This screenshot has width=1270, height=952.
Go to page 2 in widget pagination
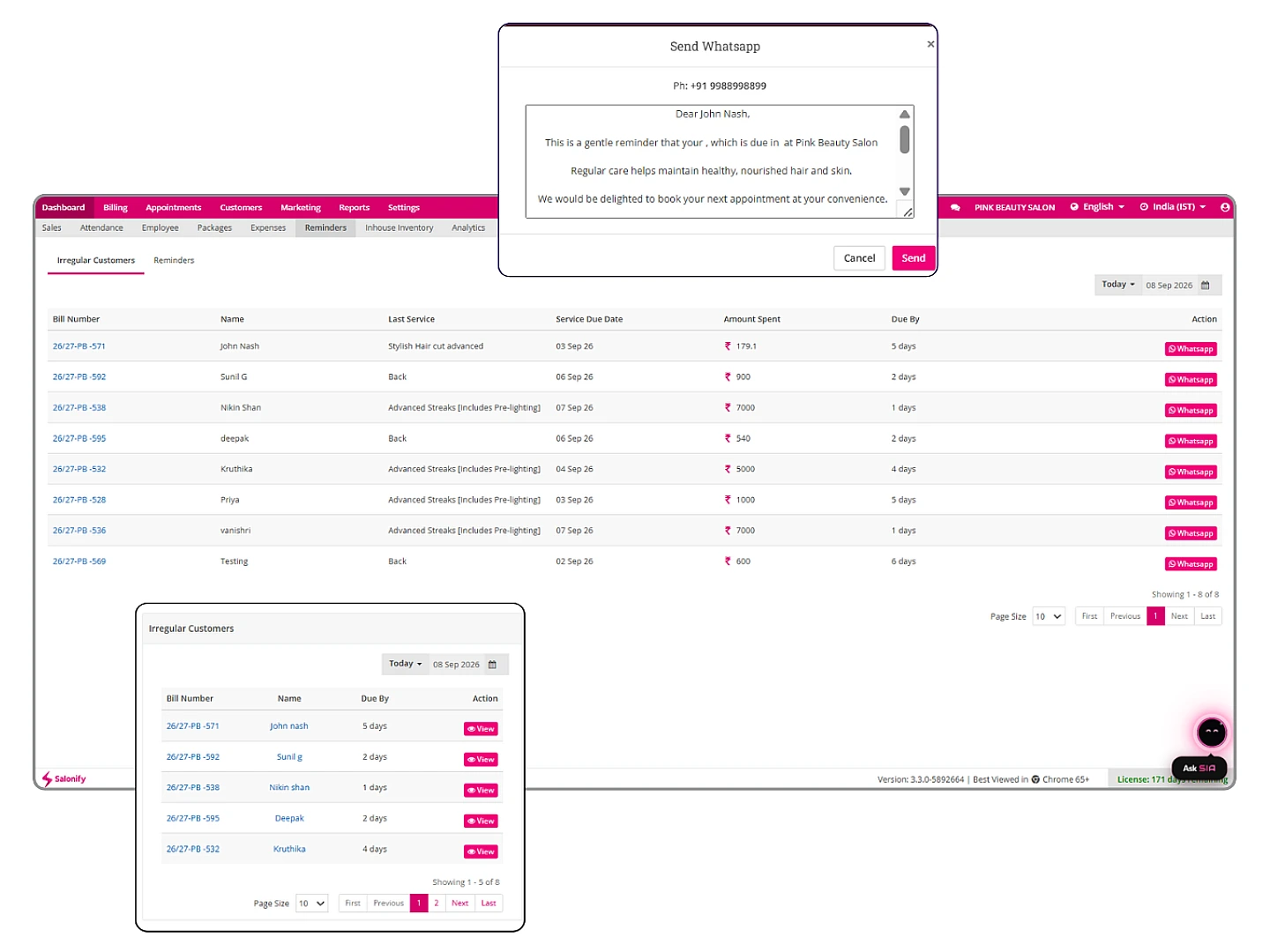437,903
